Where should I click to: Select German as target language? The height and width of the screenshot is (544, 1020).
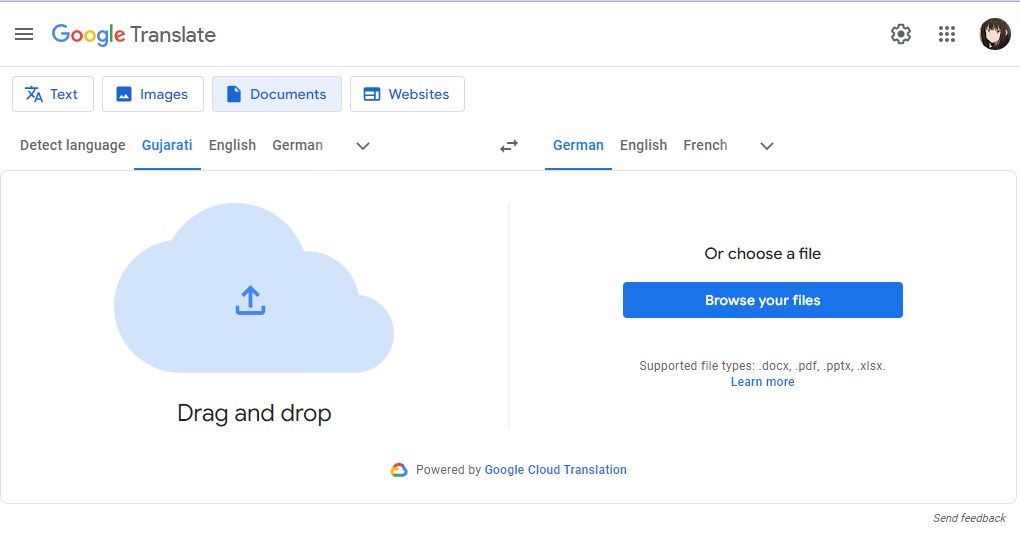(x=578, y=145)
